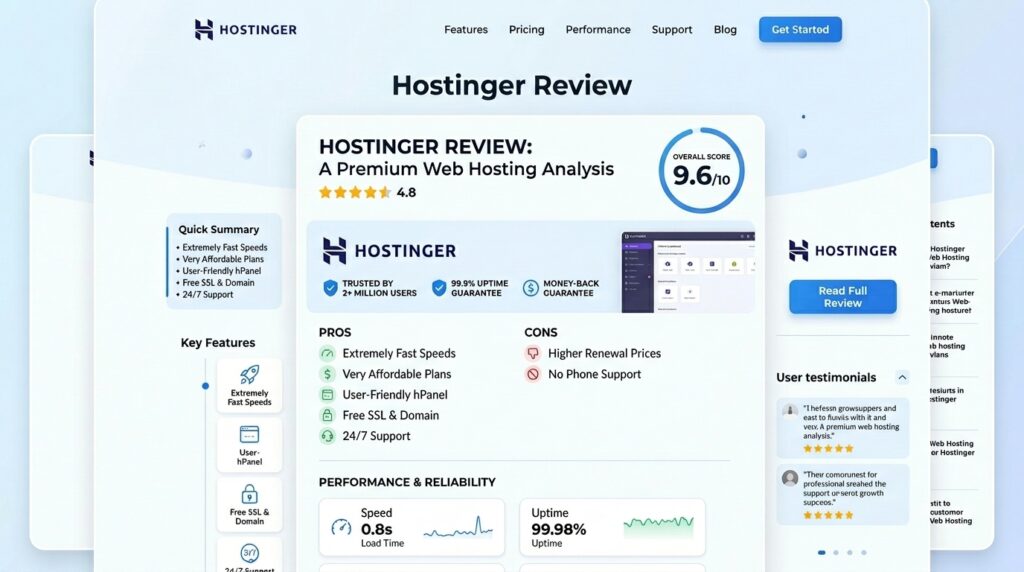Click the 24/7 clock icon in Key Features
The height and width of the screenshot is (572, 1024).
pyautogui.click(x=249, y=554)
